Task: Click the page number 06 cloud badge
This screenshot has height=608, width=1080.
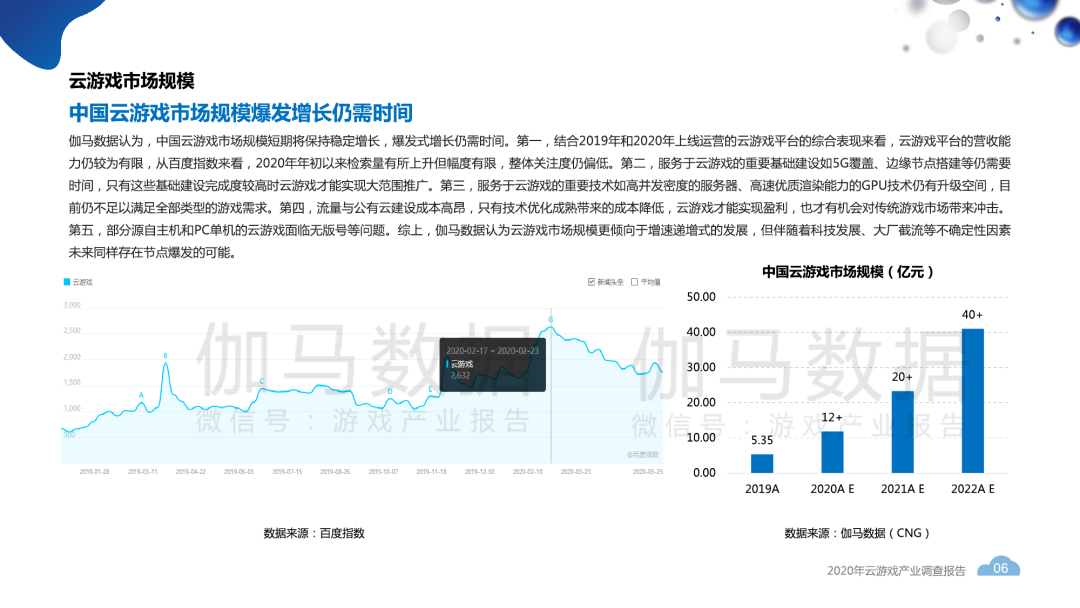Action: [1000, 568]
